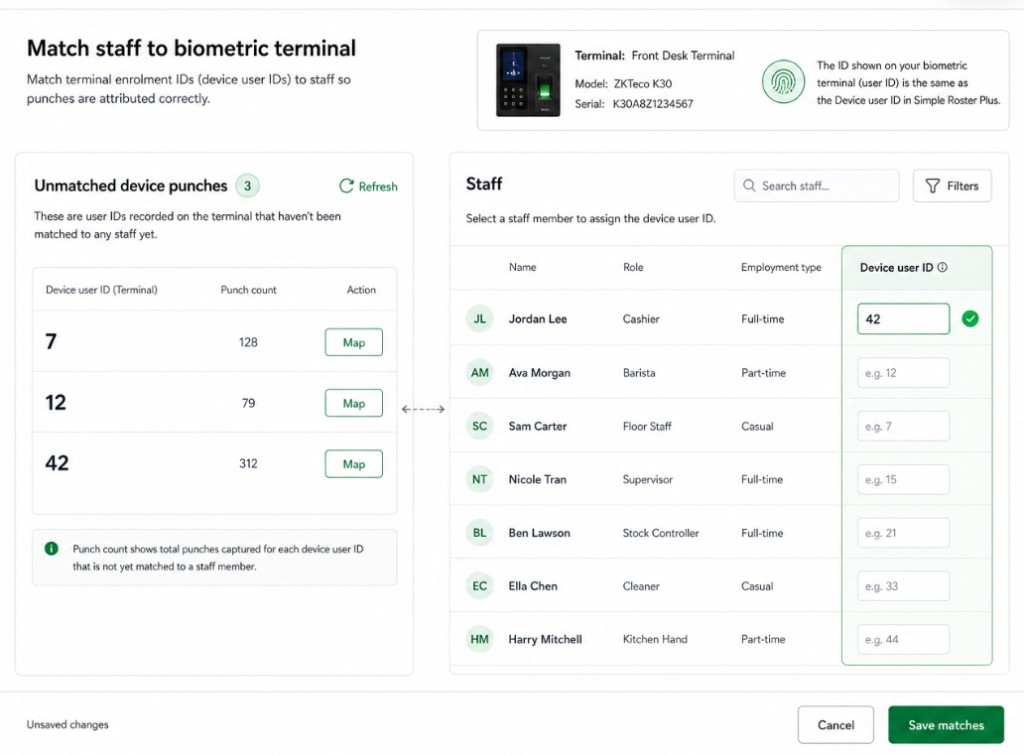Viewport: 1024px width, 755px height.
Task: Click the punch count value 79
Action: point(248,403)
